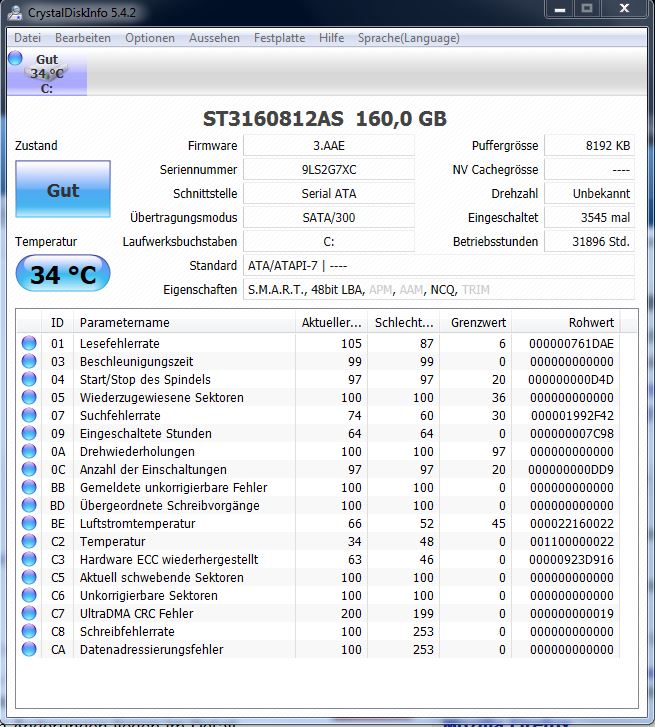Click the Eingeschaltet field 3545 mal

click(x=589, y=217)
